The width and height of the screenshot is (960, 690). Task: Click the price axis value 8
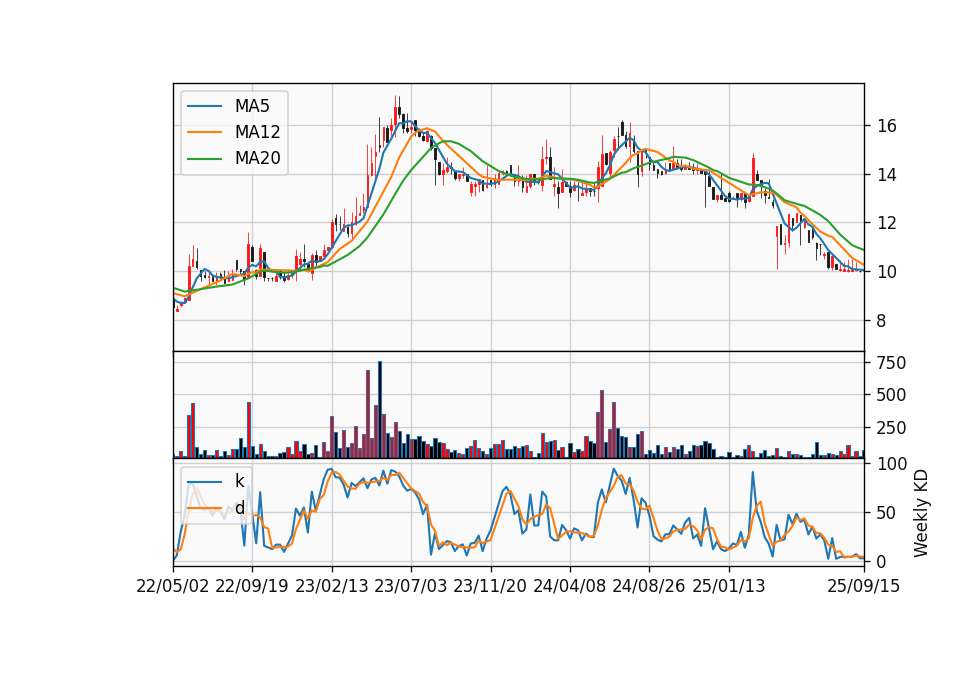tap(882, 321)
